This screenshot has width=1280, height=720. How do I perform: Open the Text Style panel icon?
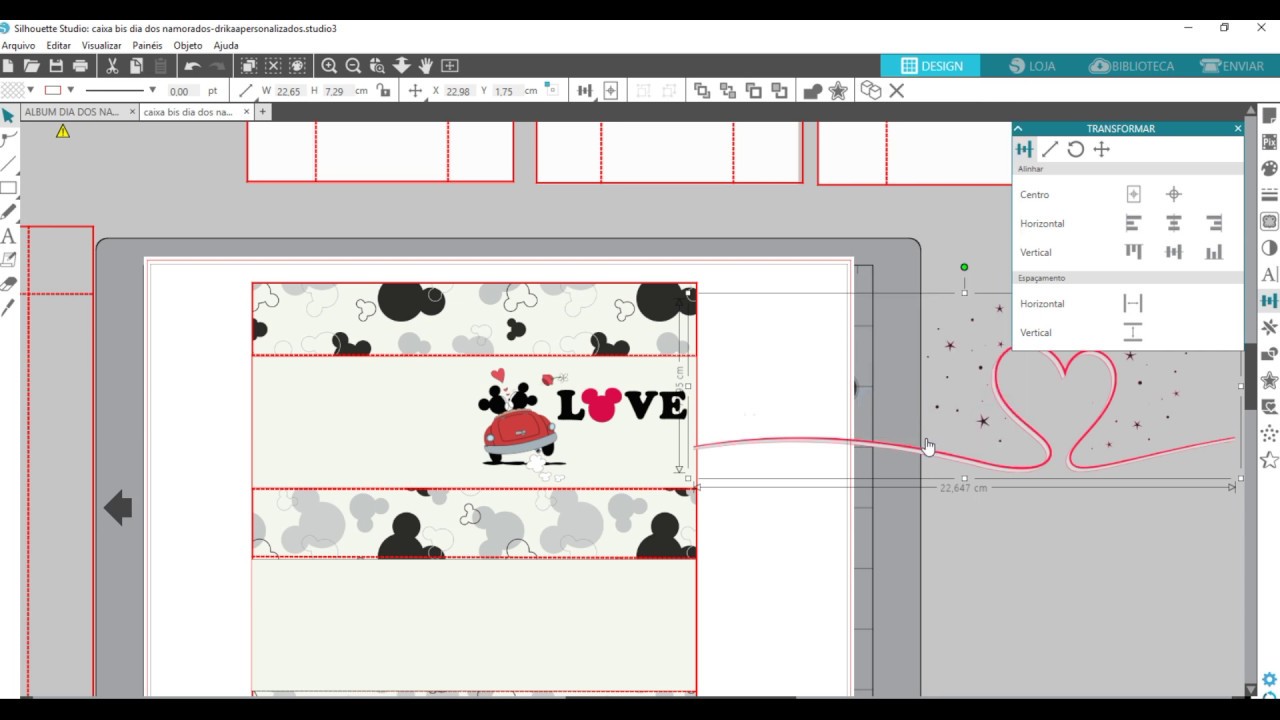click(x=1269, y=274)
